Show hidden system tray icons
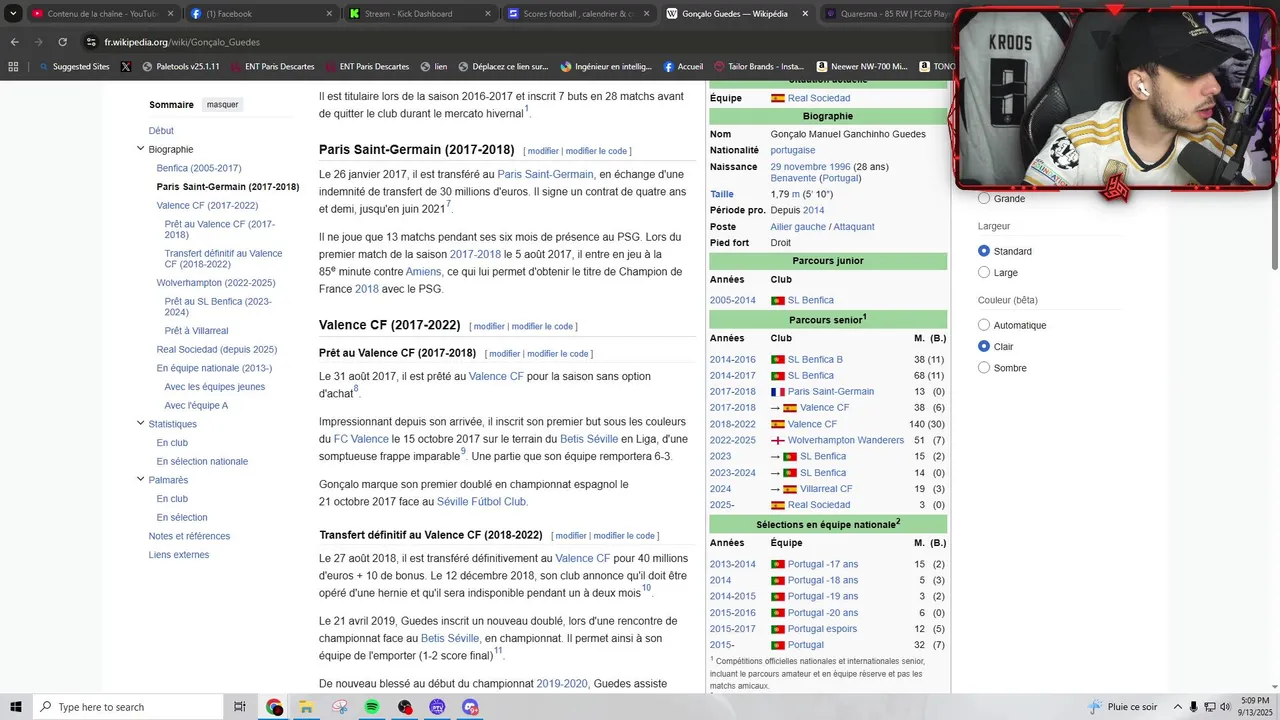 tap(1178, 707)
